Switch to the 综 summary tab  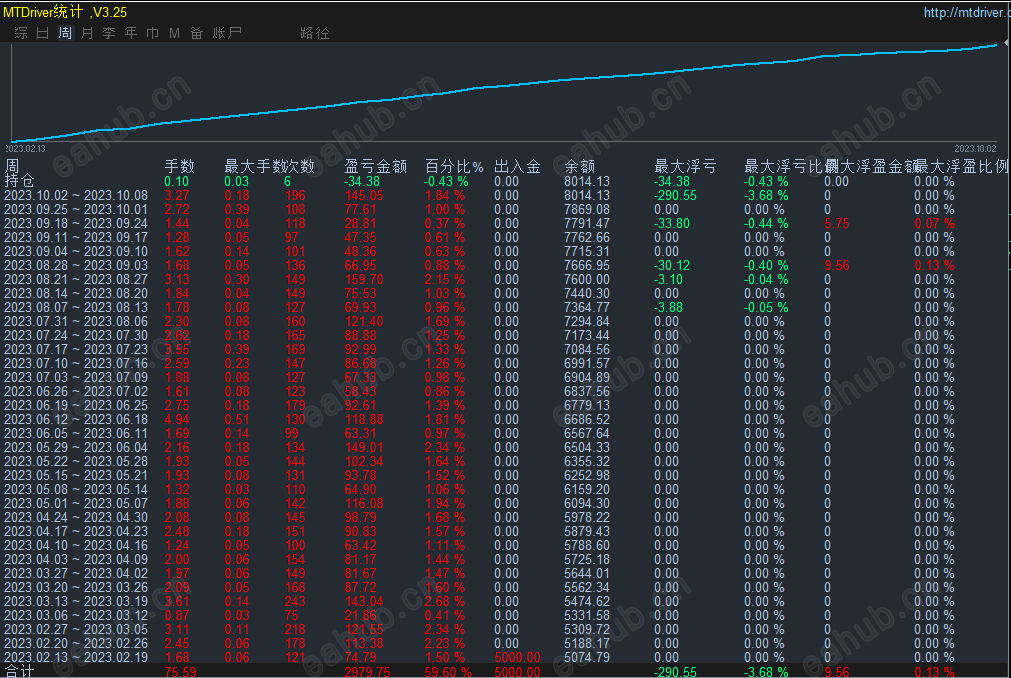click(x=21, y=32)
